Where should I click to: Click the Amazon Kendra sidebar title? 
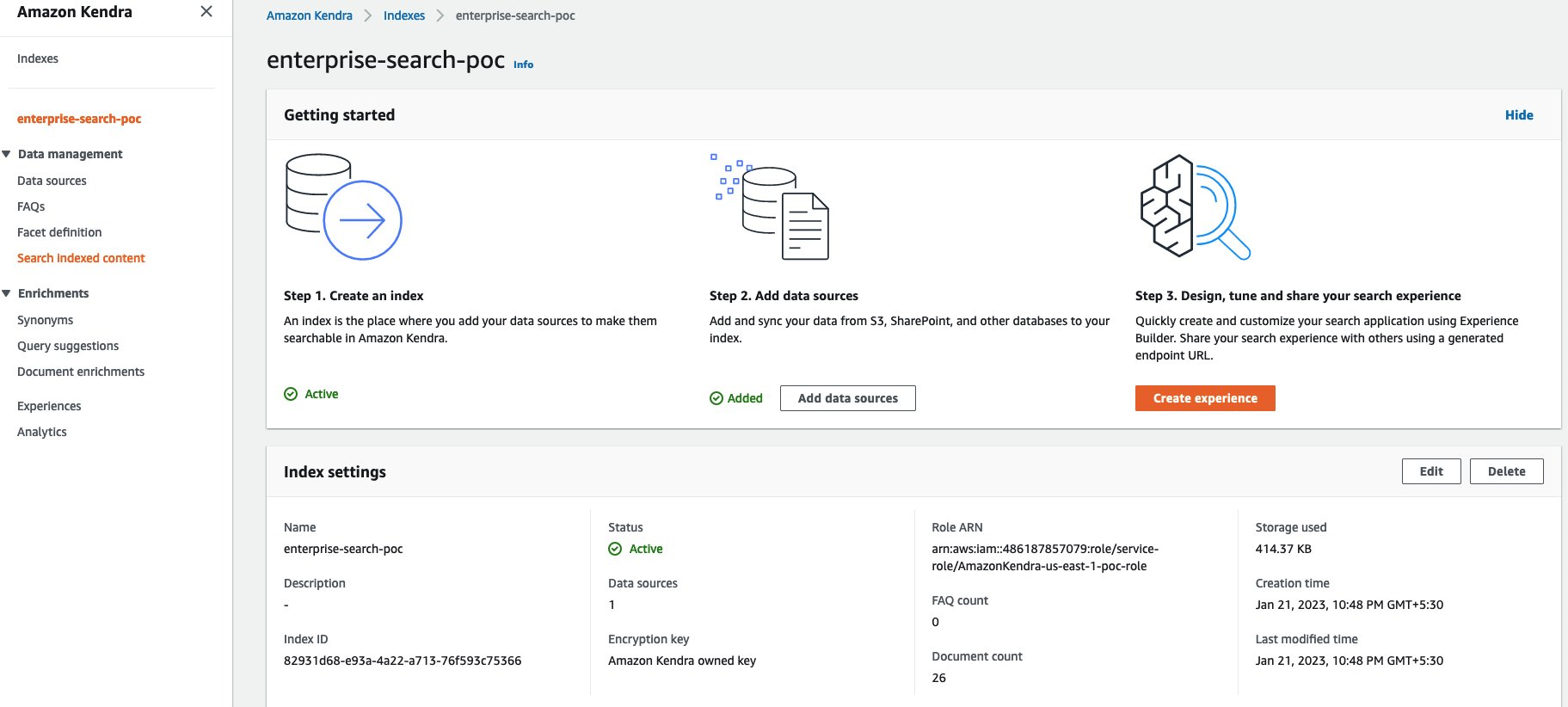coord(75,12)
